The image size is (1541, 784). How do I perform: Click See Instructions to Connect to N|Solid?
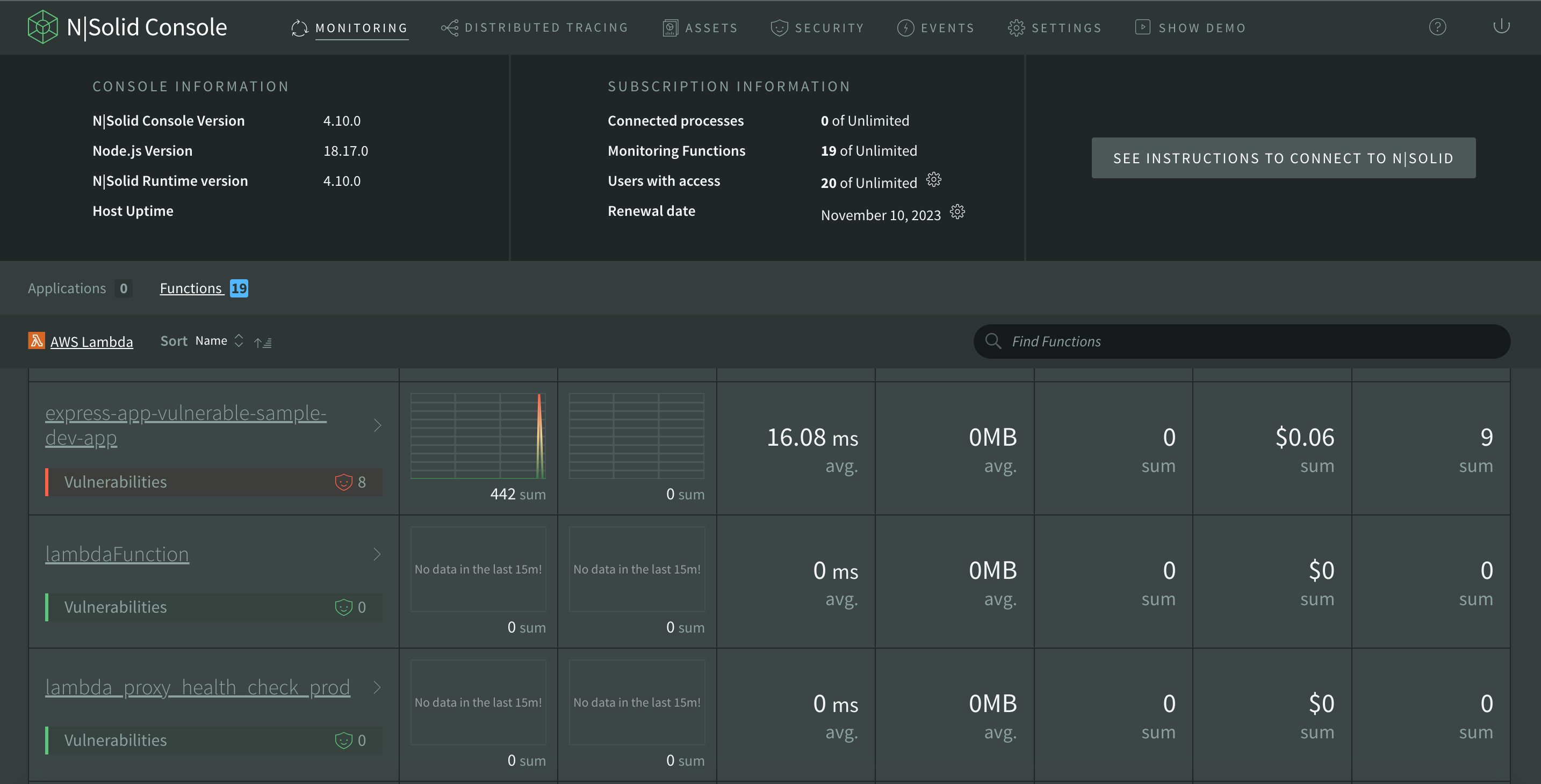click(1283, 158)
